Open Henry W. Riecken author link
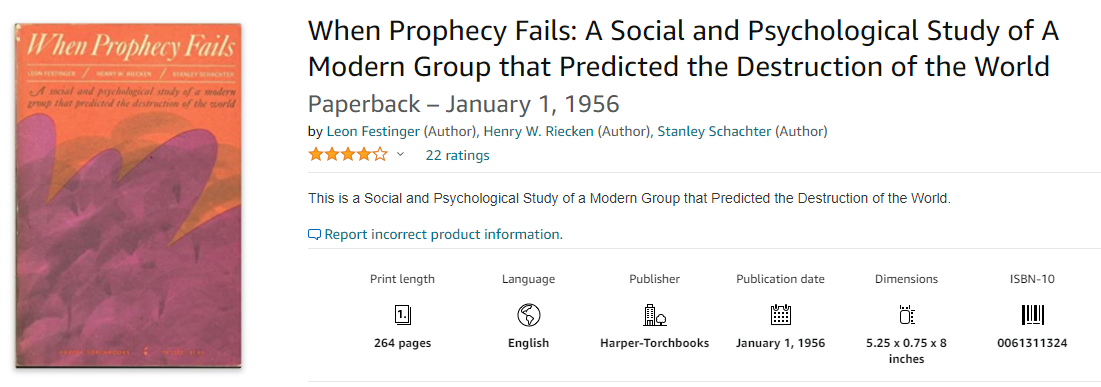The image size is (1101, 387). pyautogui.click(x=539, y=131)
